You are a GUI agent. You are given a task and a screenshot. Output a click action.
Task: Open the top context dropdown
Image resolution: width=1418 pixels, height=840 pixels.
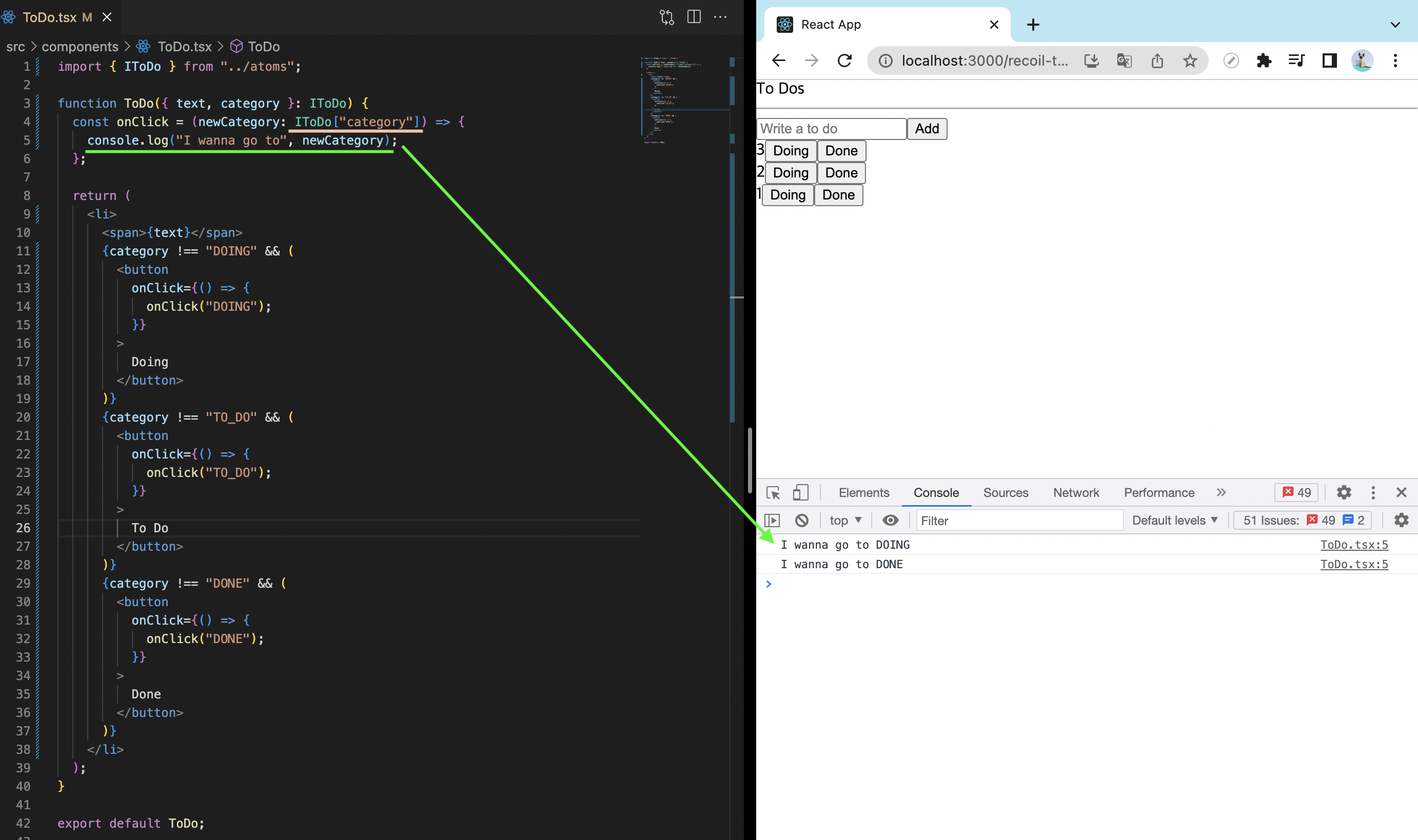point(845,520)
